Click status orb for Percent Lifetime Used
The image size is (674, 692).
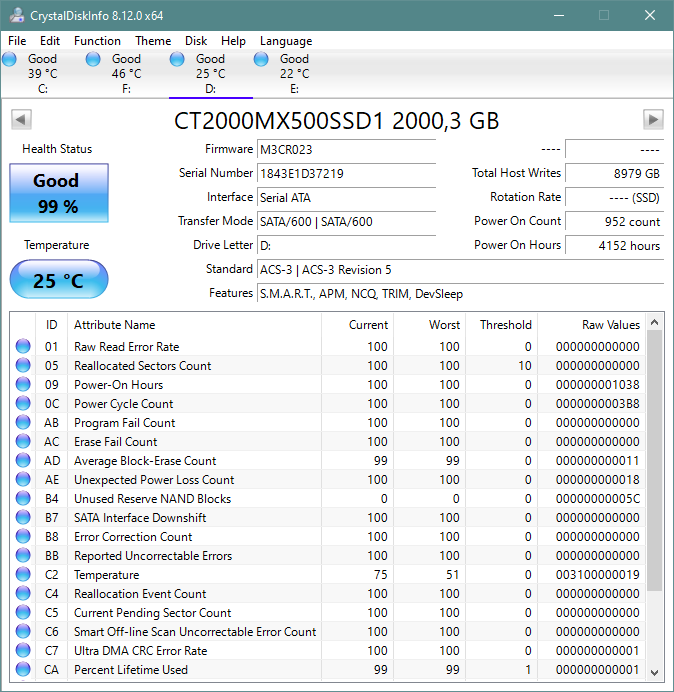(23, 669)
